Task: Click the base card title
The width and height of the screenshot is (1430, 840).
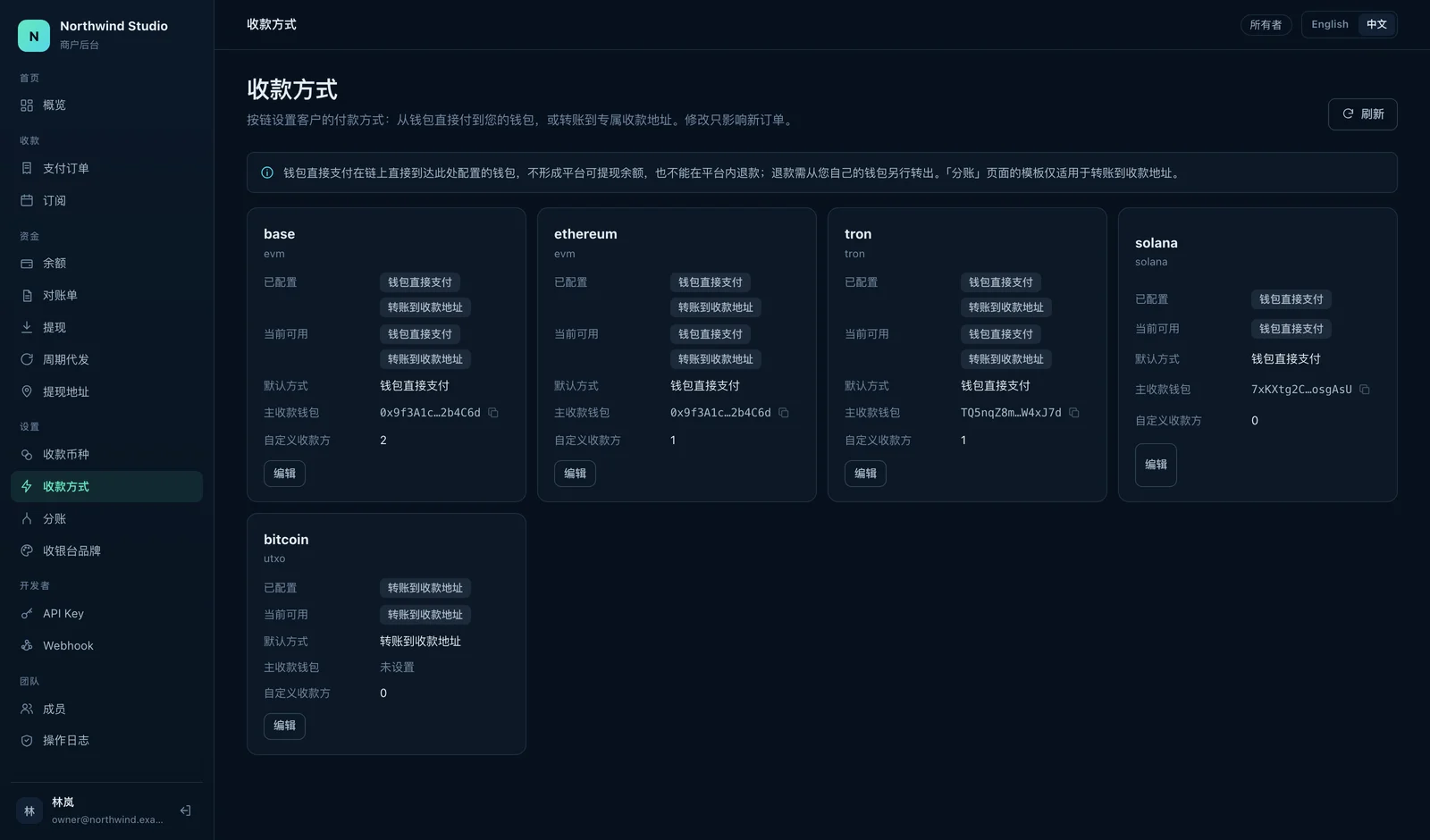Action: [x=279, y=234]
